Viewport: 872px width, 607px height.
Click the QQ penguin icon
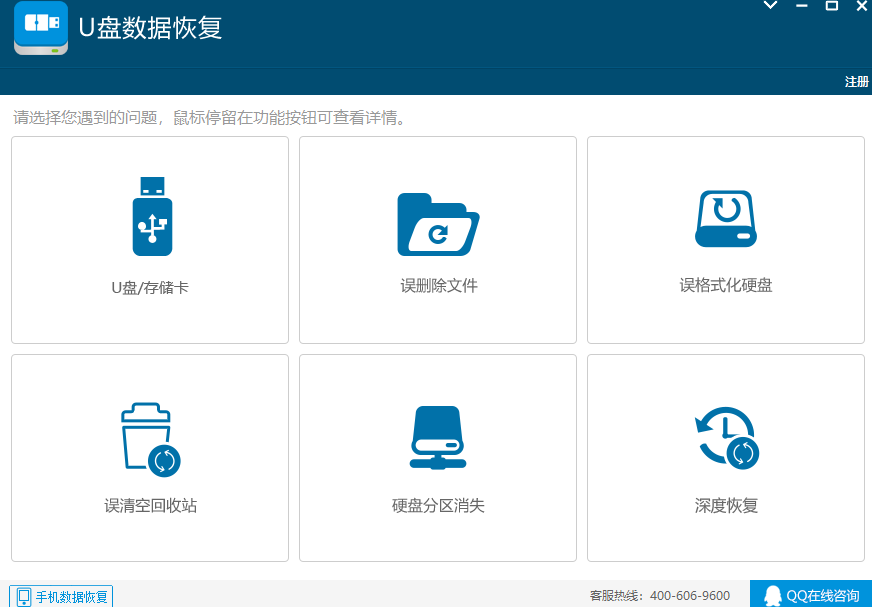pyautogui.click(x=772, y=595)
